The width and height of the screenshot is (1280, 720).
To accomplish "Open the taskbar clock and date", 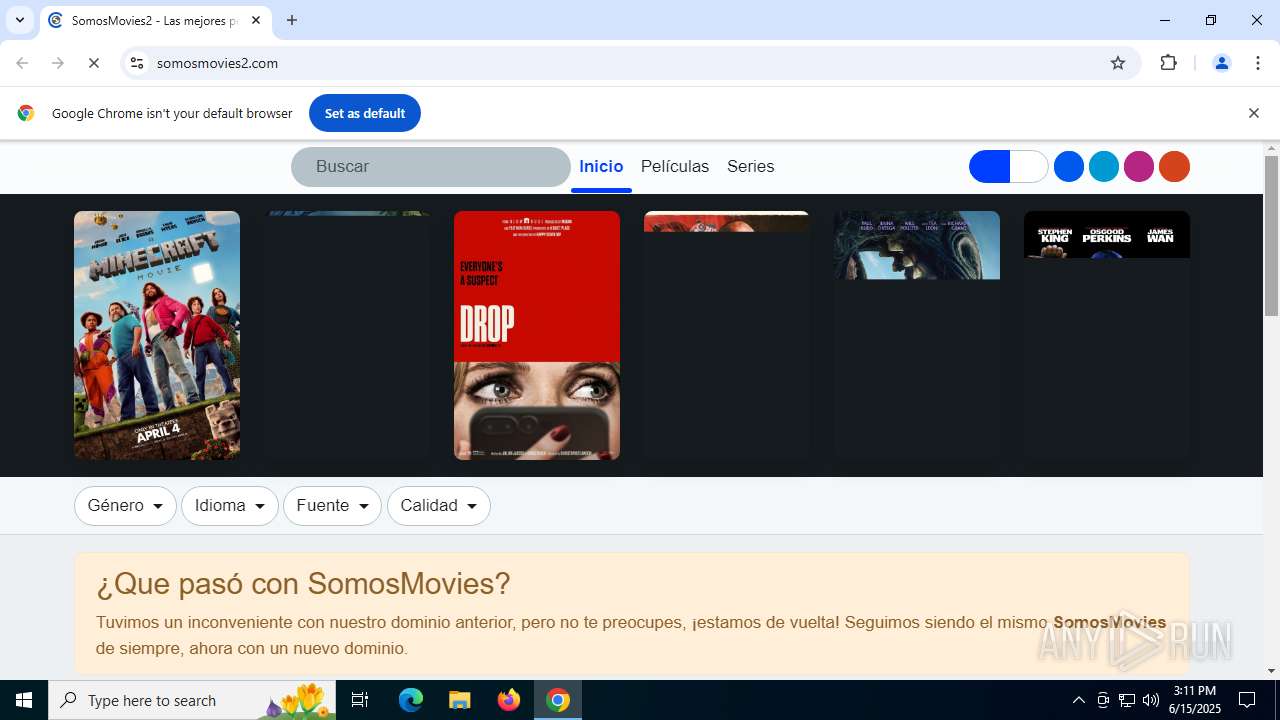I will (1195, 700).
